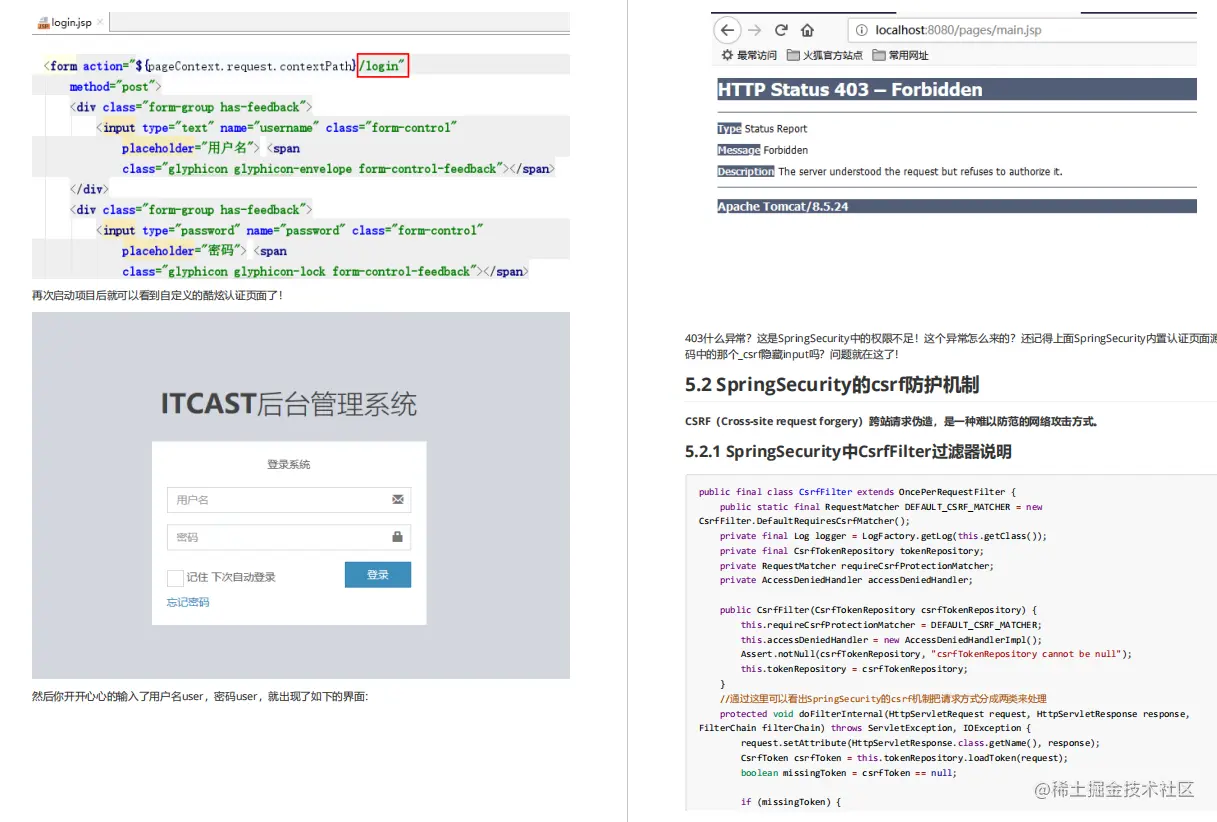Click the gear icon beside 最常访问

coord(727,55)
